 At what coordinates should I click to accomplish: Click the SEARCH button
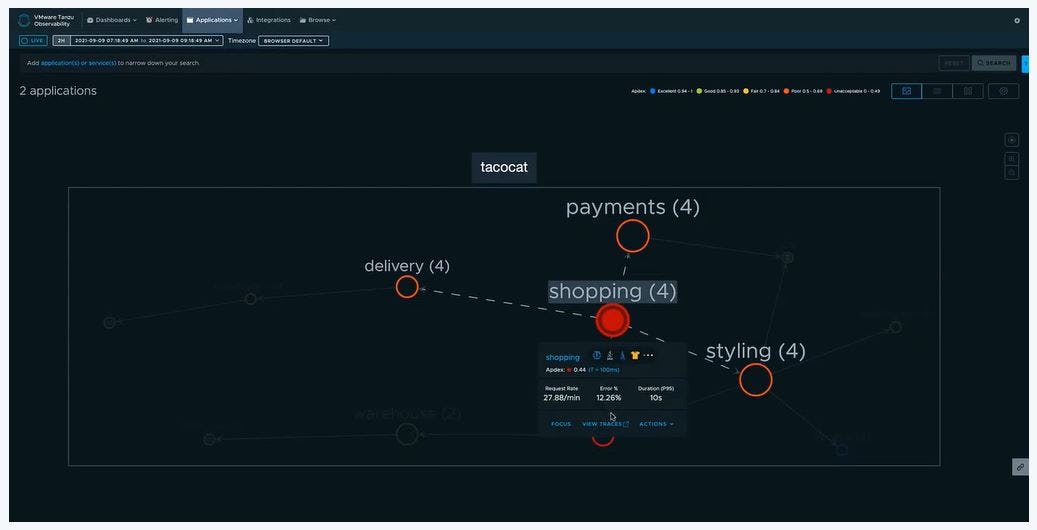(x=994, y=63)
